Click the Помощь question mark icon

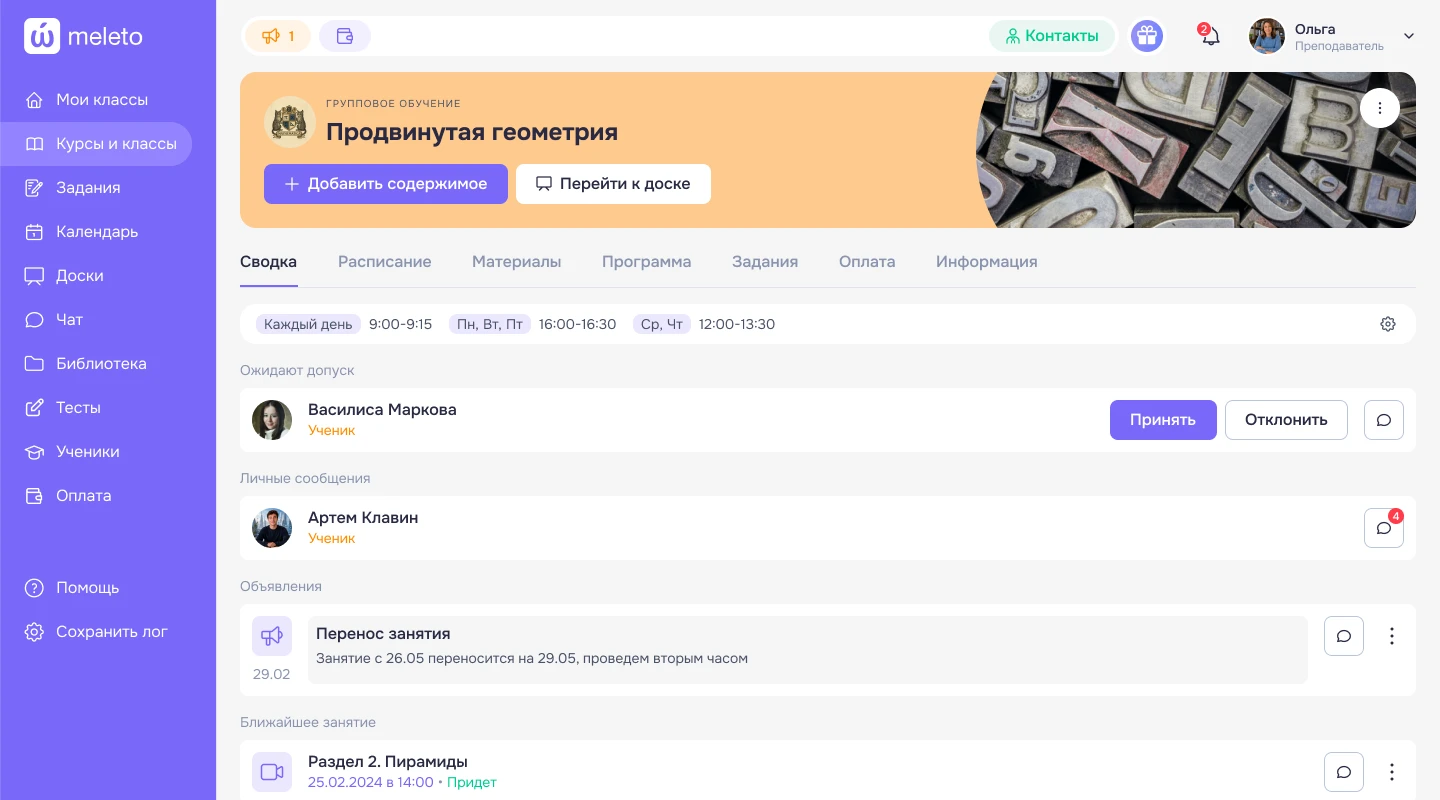[34, 588]
